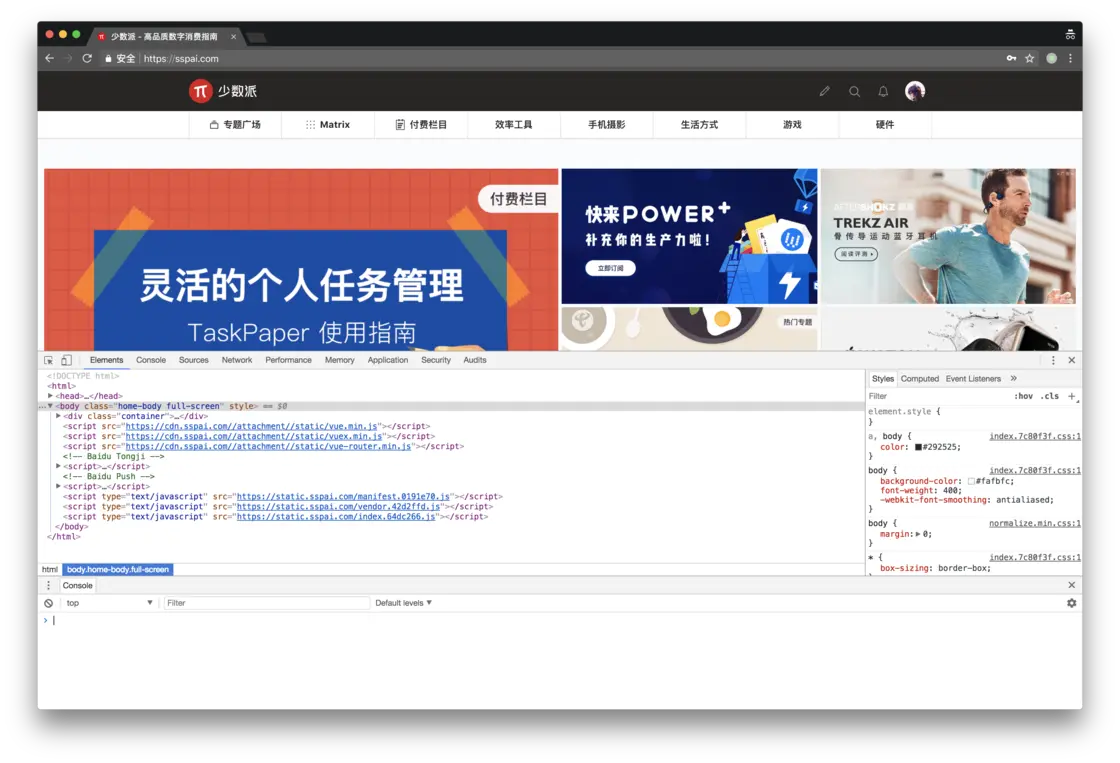Open Chrome's three-dot menu
This screenshot has height=763, width=1120.
[x=1070, y=59]
